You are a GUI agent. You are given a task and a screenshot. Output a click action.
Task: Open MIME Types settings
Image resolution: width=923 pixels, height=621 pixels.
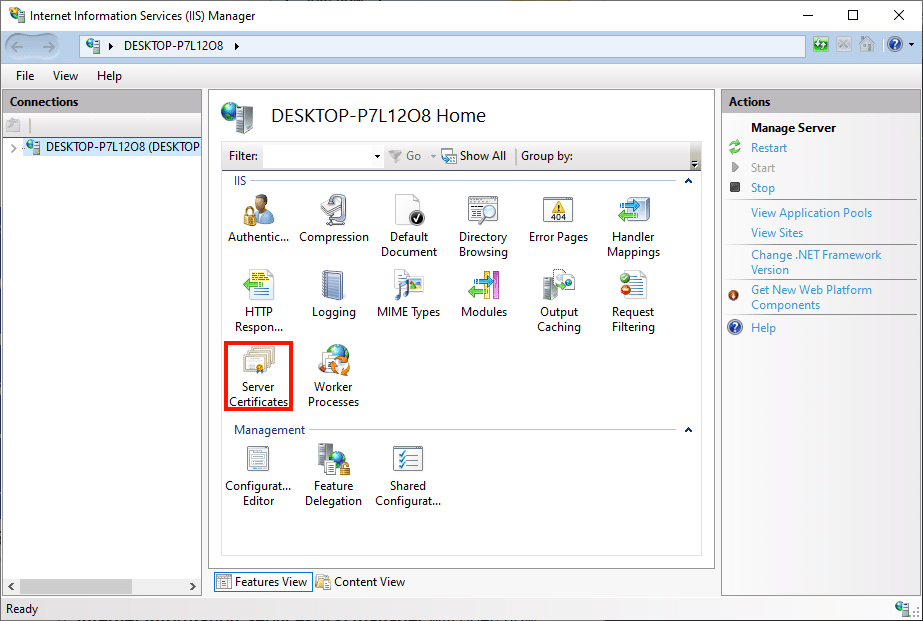(408, 293)
